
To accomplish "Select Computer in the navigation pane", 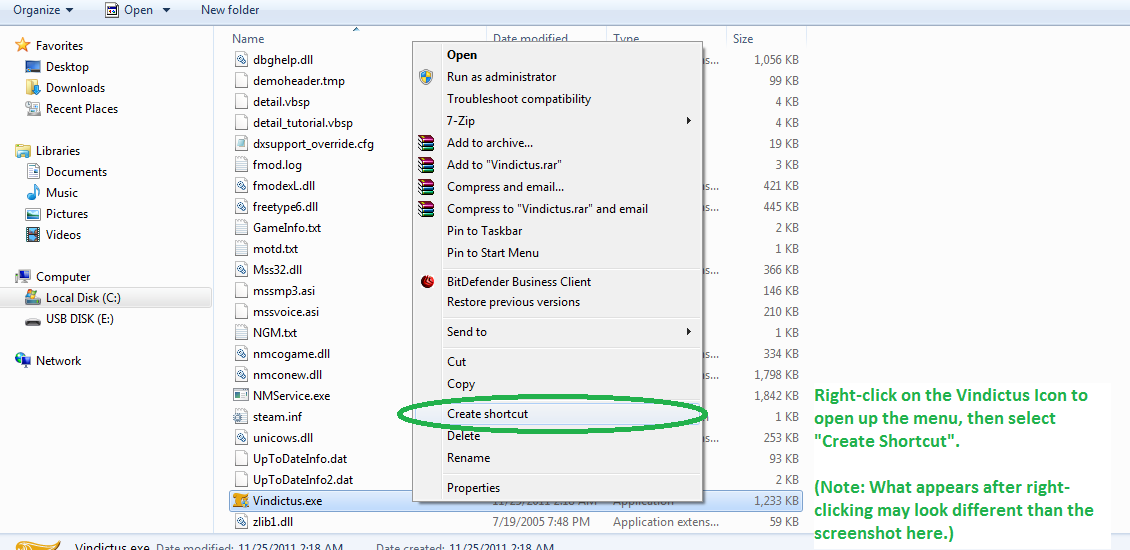I will pos(63,277).
